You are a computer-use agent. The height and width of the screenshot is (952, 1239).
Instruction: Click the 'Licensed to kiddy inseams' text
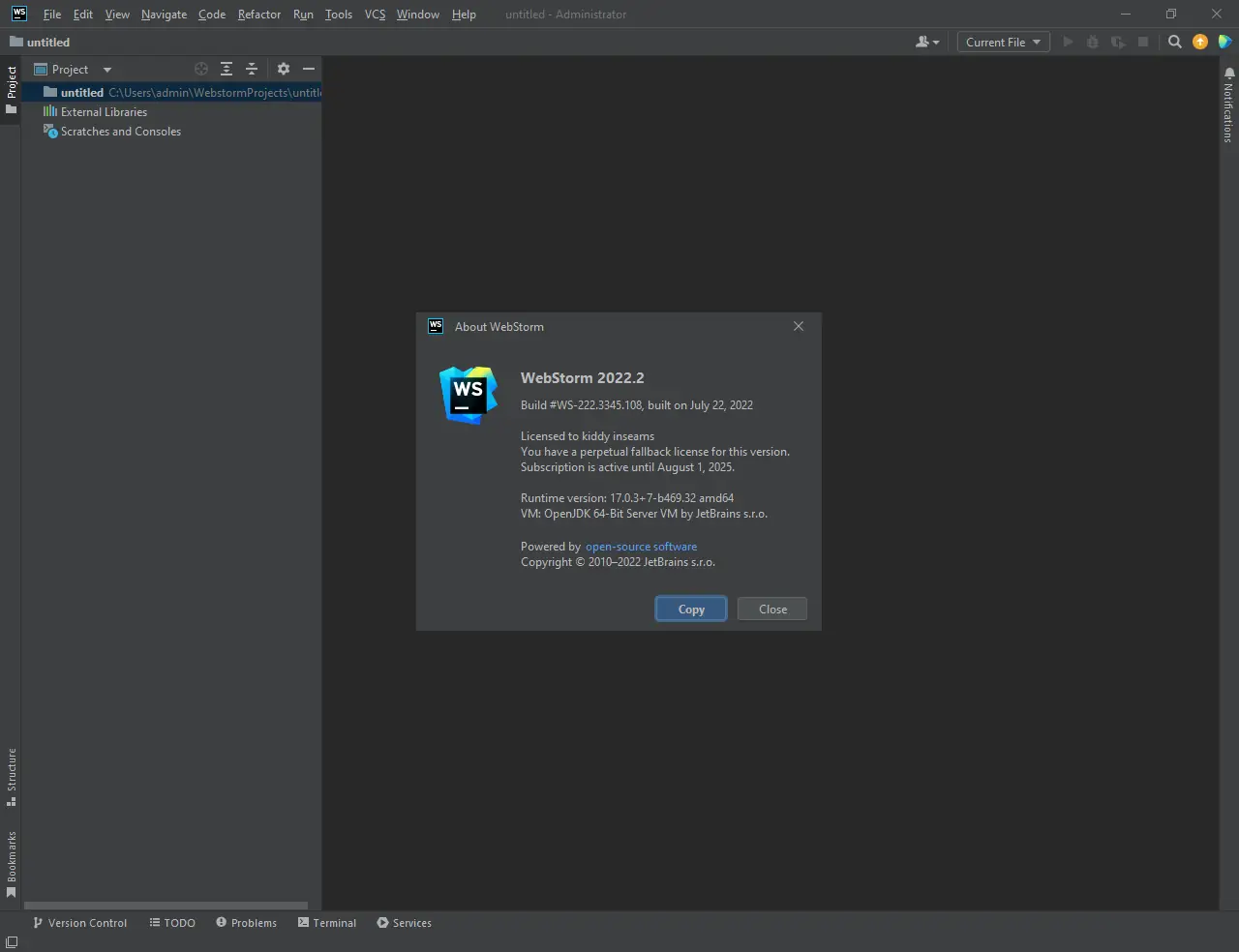tap(588, 436)
